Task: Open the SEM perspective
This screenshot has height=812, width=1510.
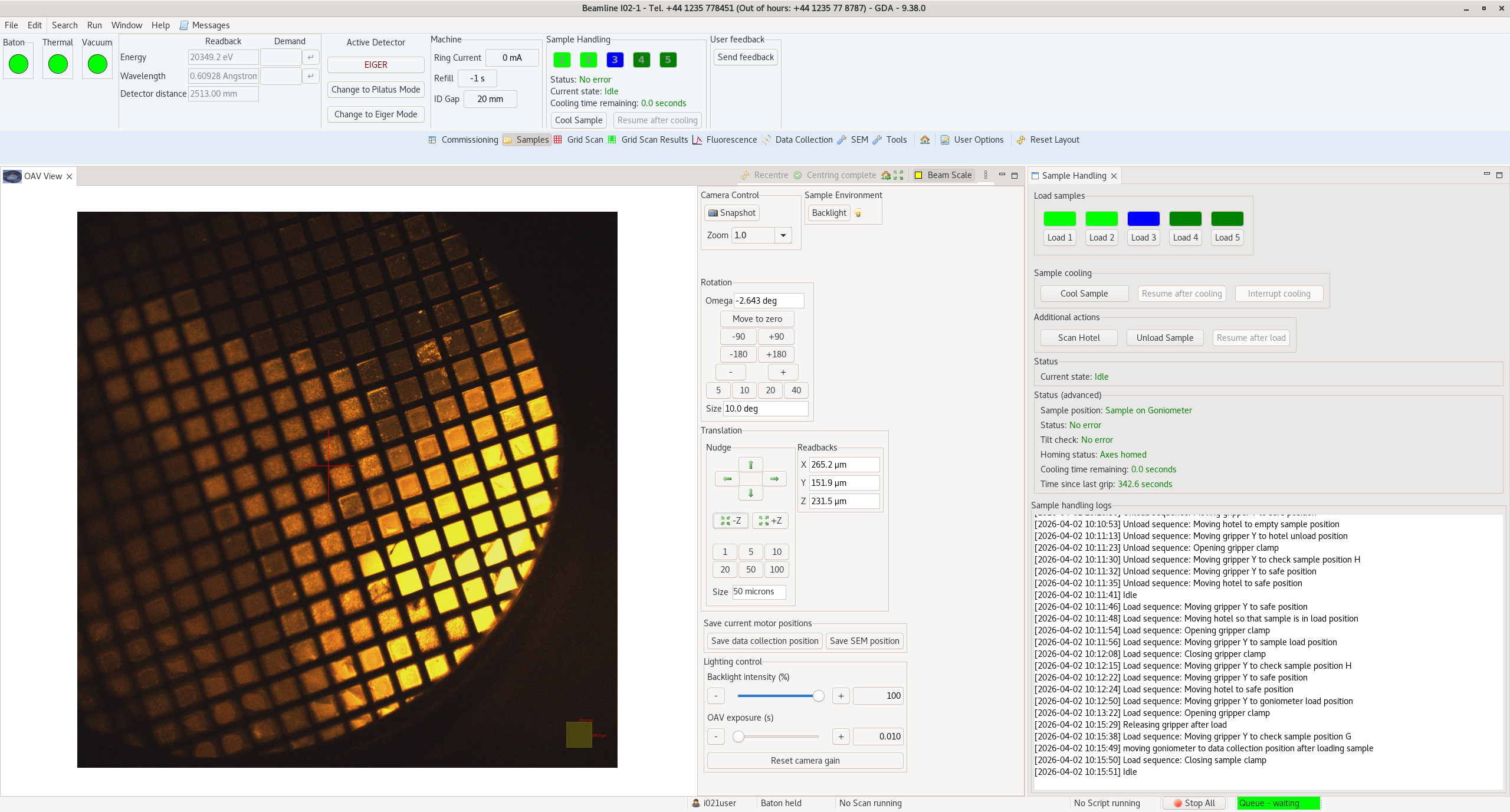Action: tap(853, 140)
